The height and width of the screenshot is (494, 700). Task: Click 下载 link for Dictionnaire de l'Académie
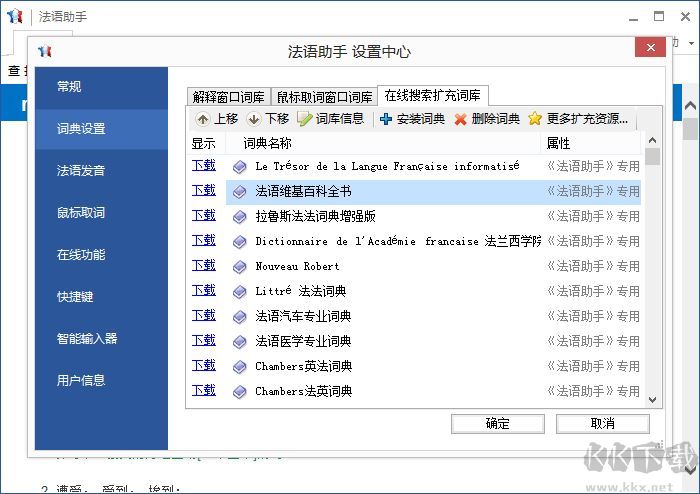pos(204,241)
